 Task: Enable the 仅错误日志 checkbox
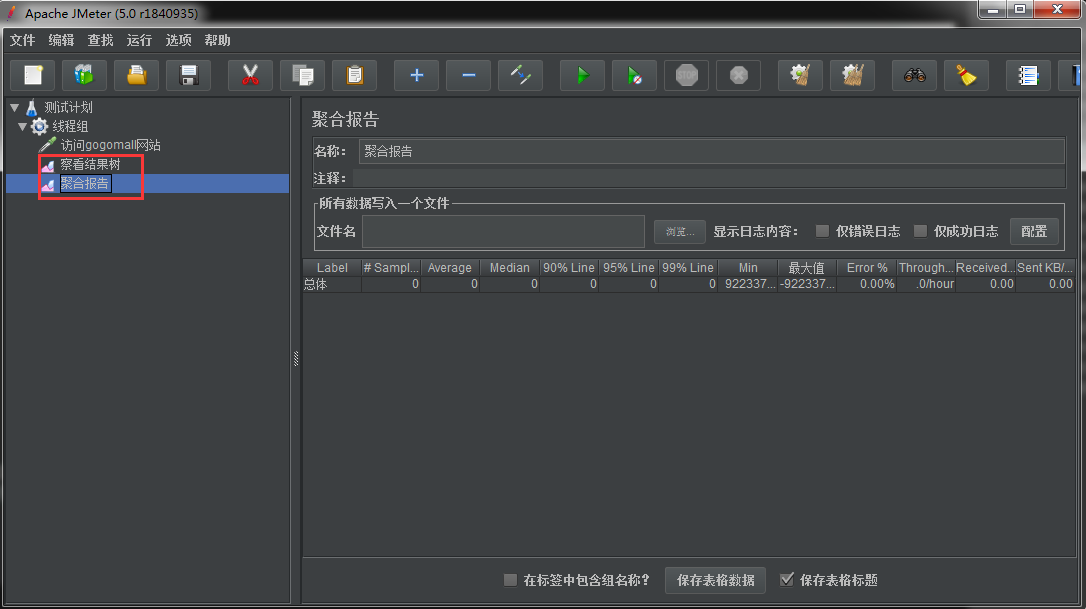822,231
